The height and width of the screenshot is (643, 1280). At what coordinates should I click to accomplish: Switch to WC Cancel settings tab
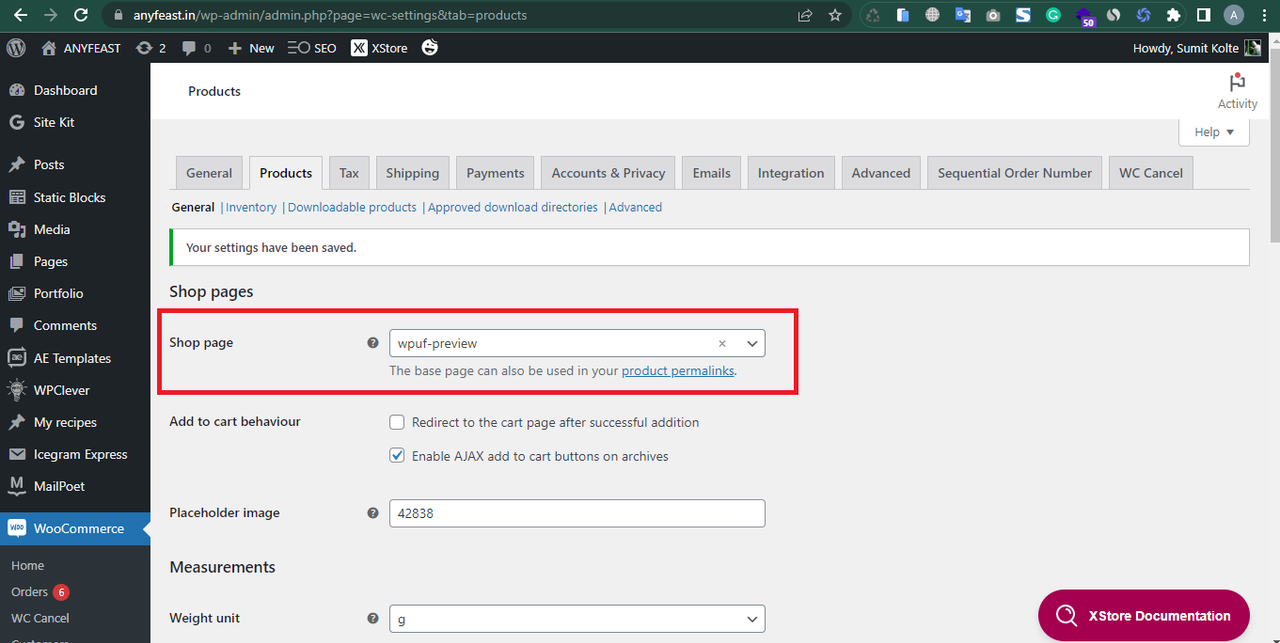(1151, 173)
